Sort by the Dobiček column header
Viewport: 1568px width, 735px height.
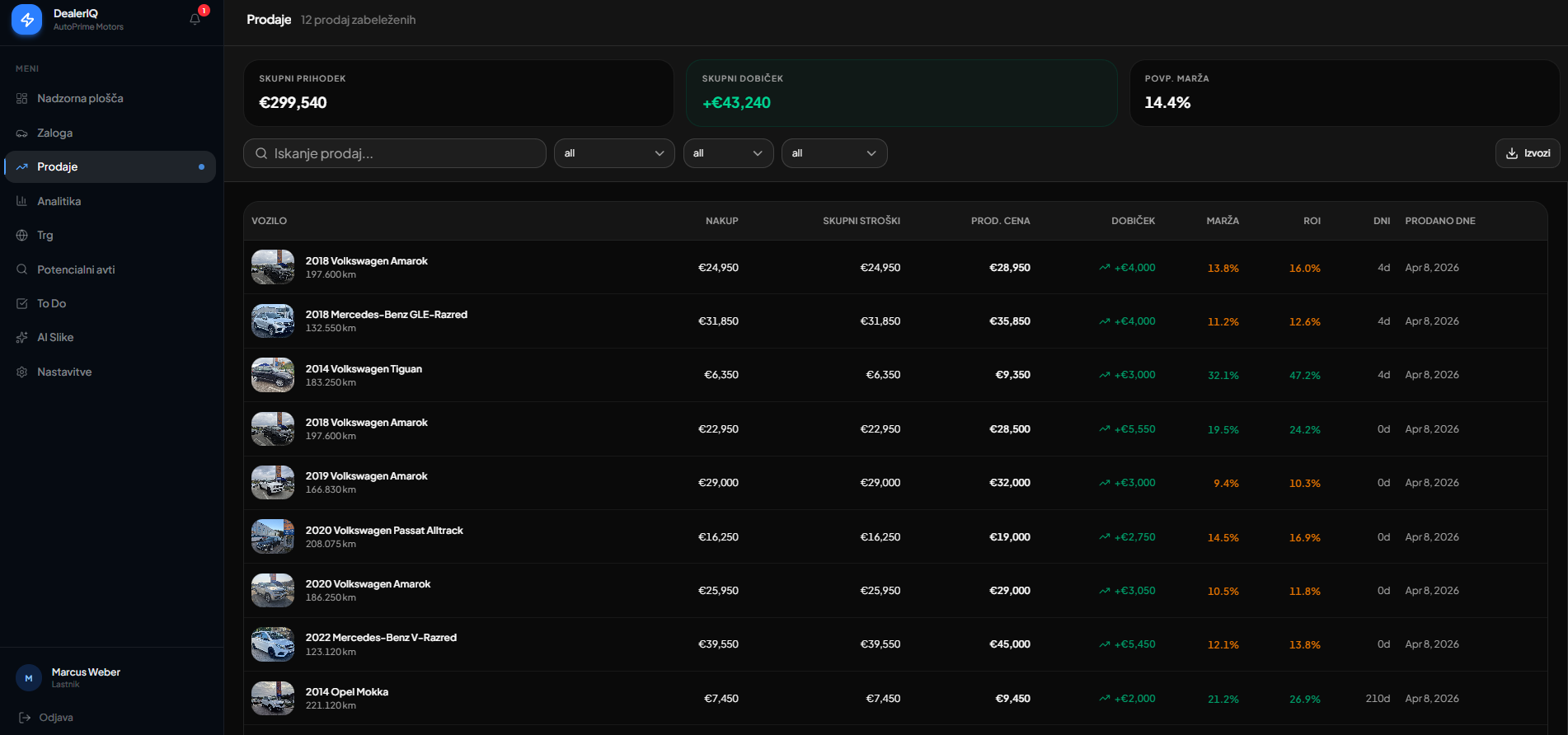click(x=1133, y=221)
